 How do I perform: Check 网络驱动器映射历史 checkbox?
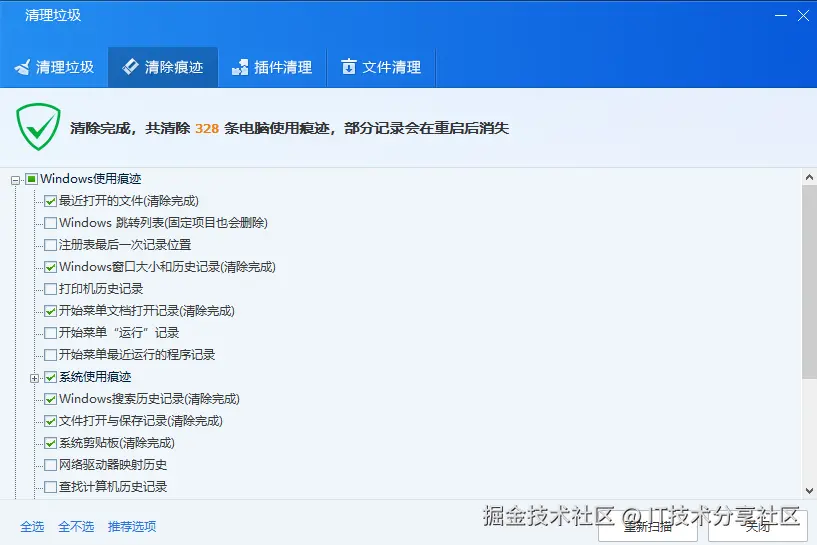(51, 465)
